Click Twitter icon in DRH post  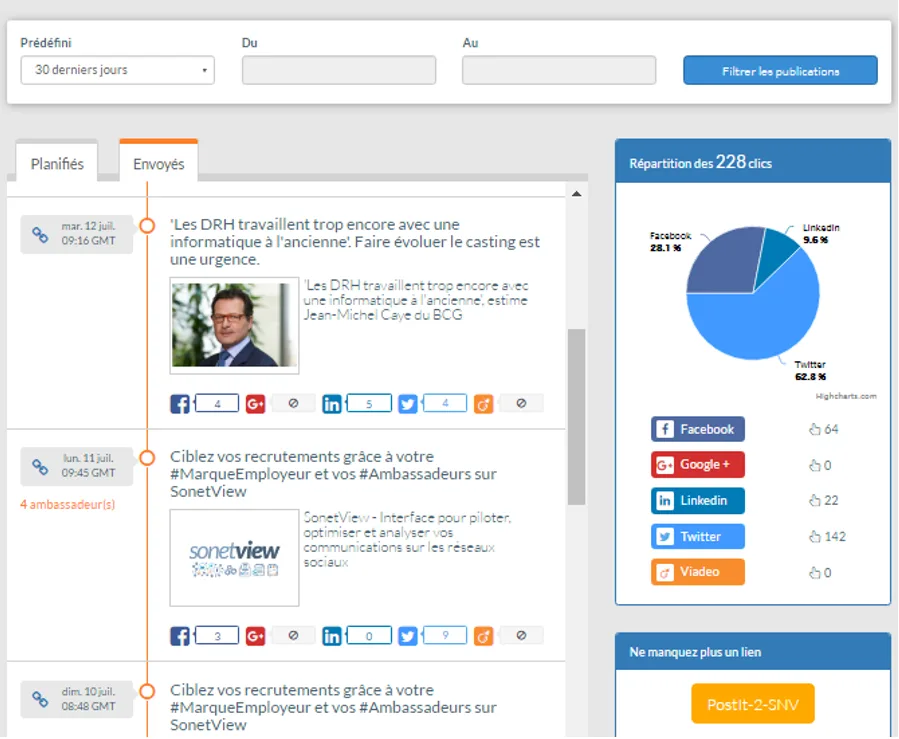408,404
